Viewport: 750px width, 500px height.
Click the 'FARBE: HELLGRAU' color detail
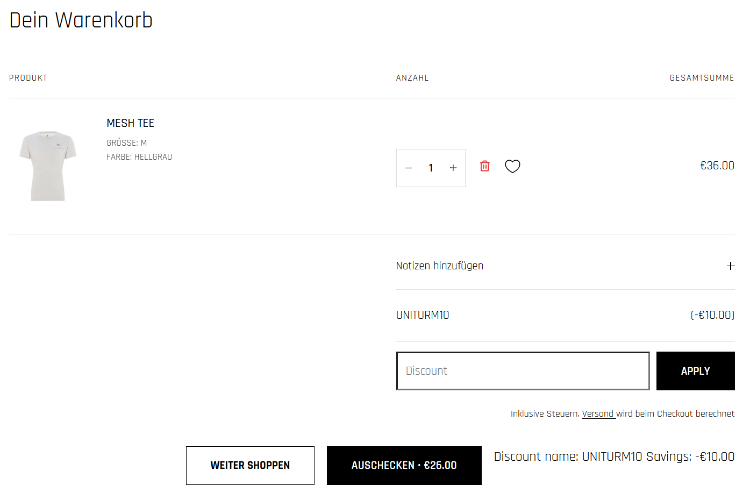pos(139,157)
